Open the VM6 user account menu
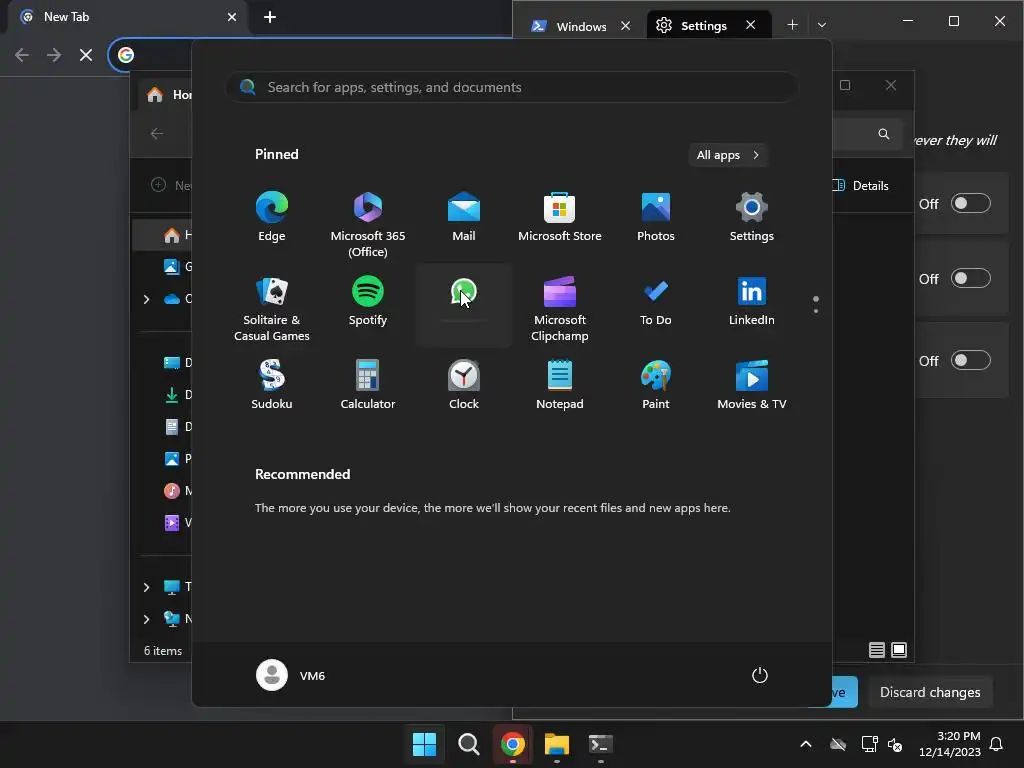This screenshot has height=768, width=1024. 291,675
